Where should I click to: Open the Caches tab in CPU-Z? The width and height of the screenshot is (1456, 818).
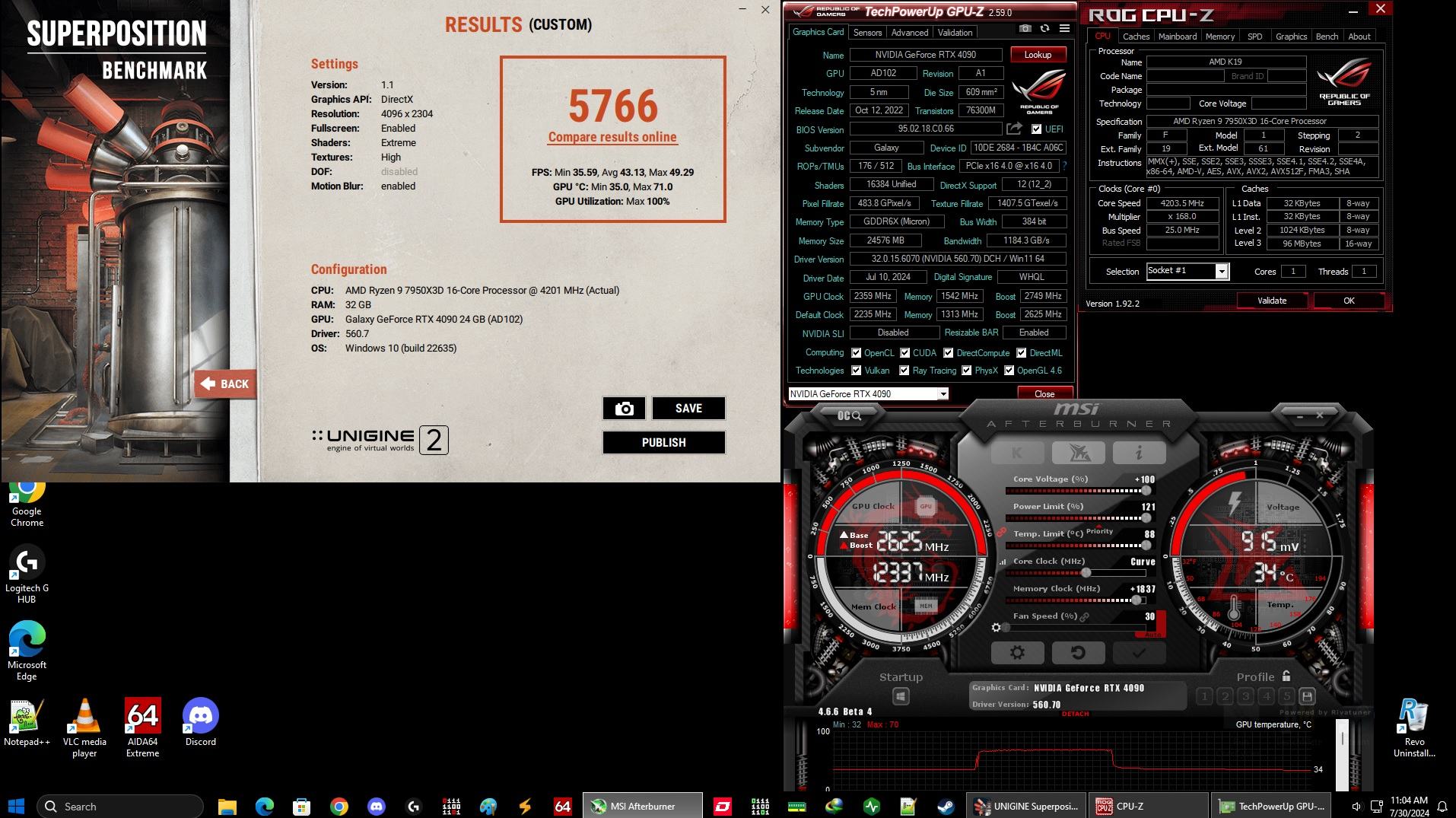point(1136,37)
